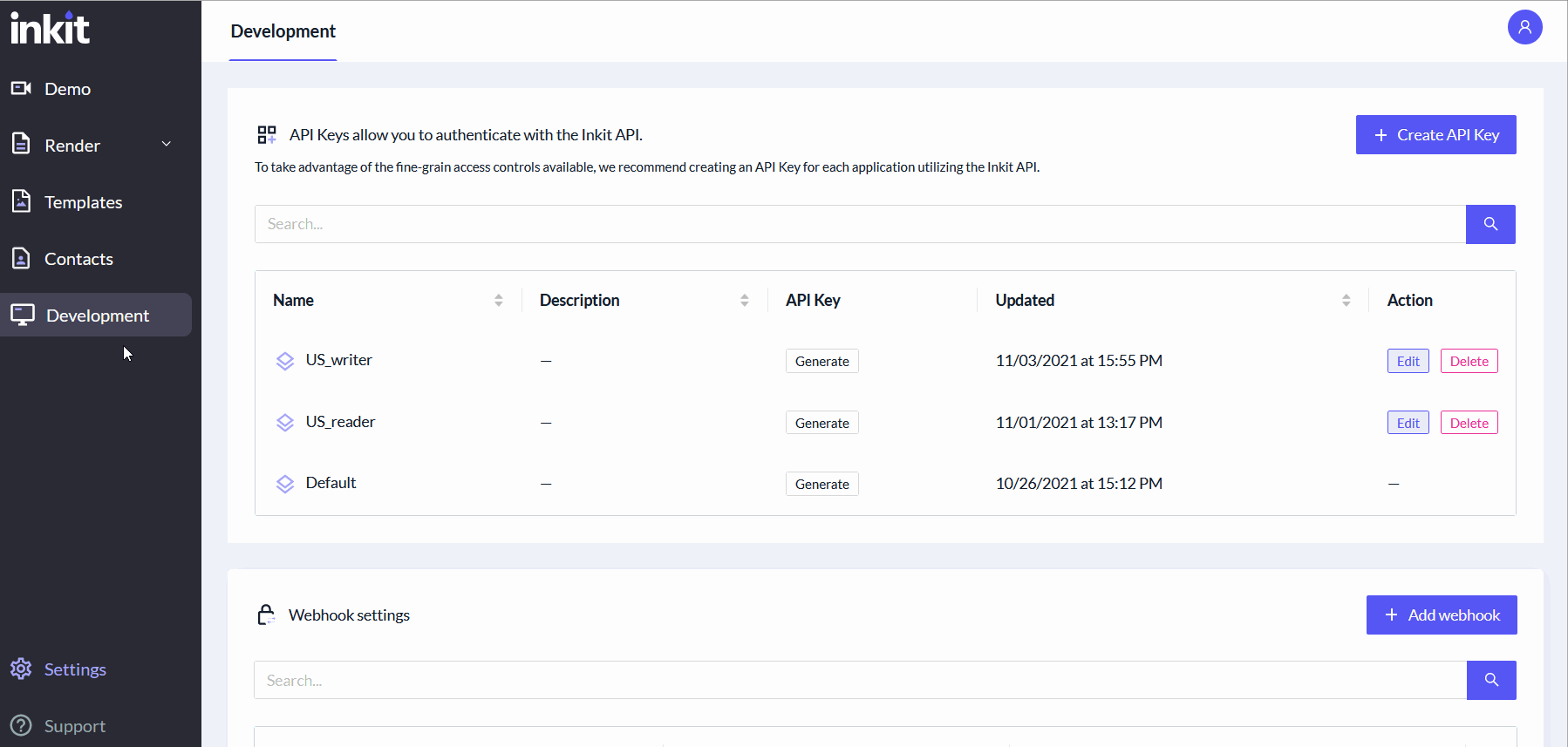The height and width of the screenshot is (747, 1568).
Task: Open Settings from the sidebar
Action: pyautogui.click(x=75, y=669)
